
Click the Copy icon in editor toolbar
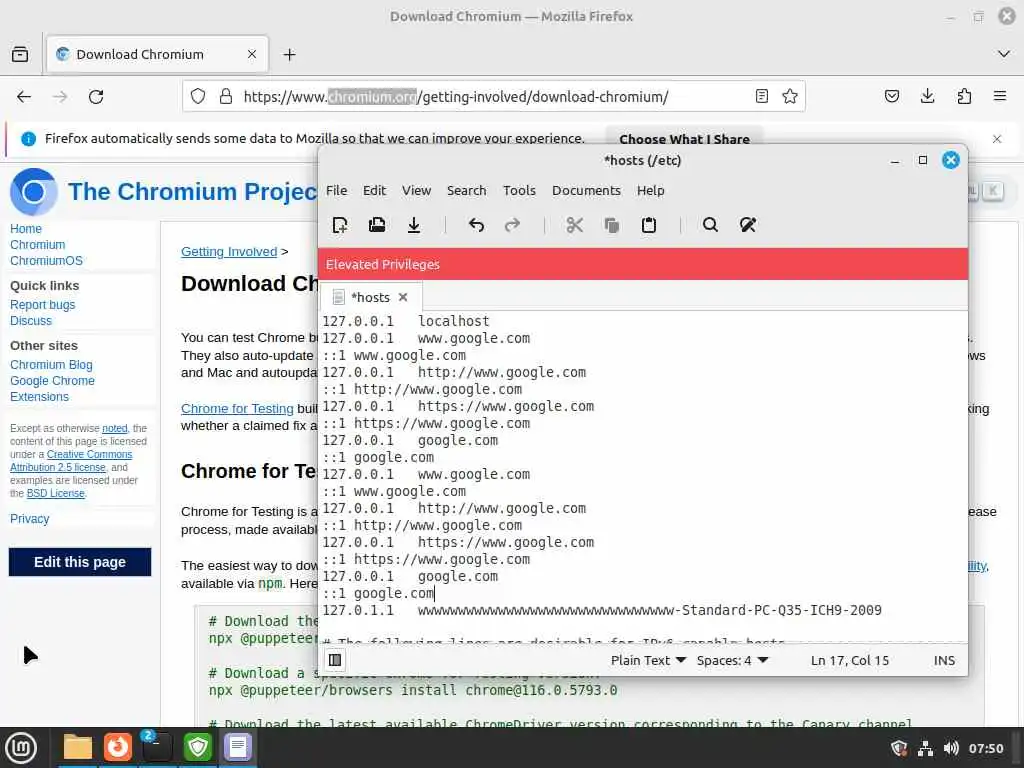coord(612,225)
